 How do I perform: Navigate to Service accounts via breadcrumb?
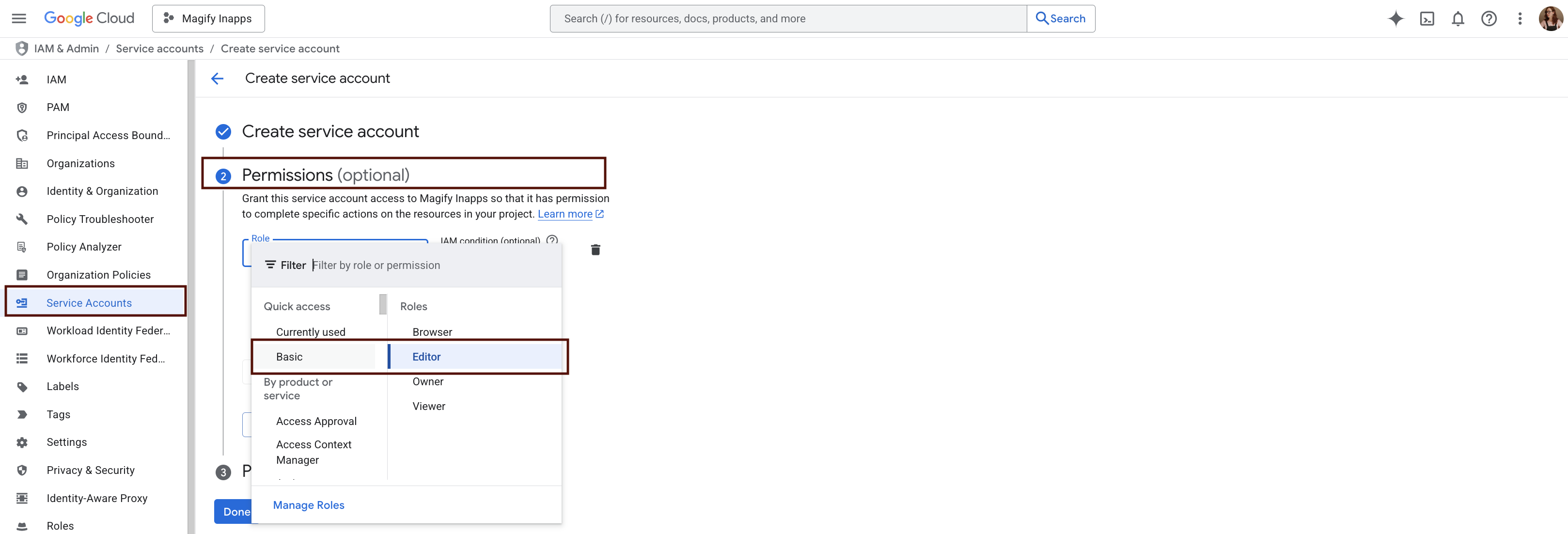(x=159, y=48)
